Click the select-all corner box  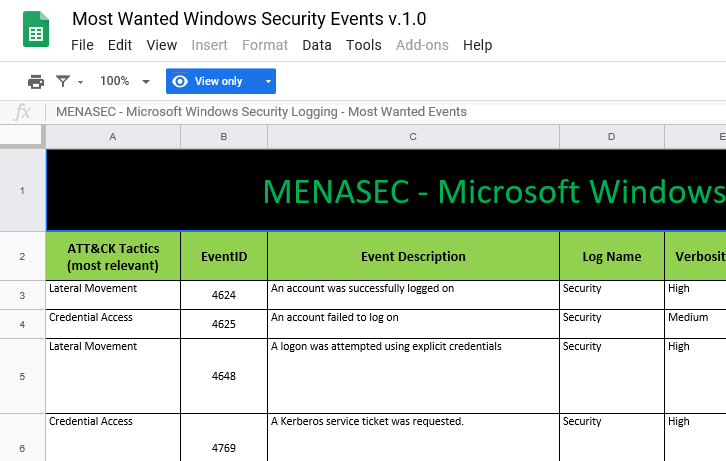[20, 136]
